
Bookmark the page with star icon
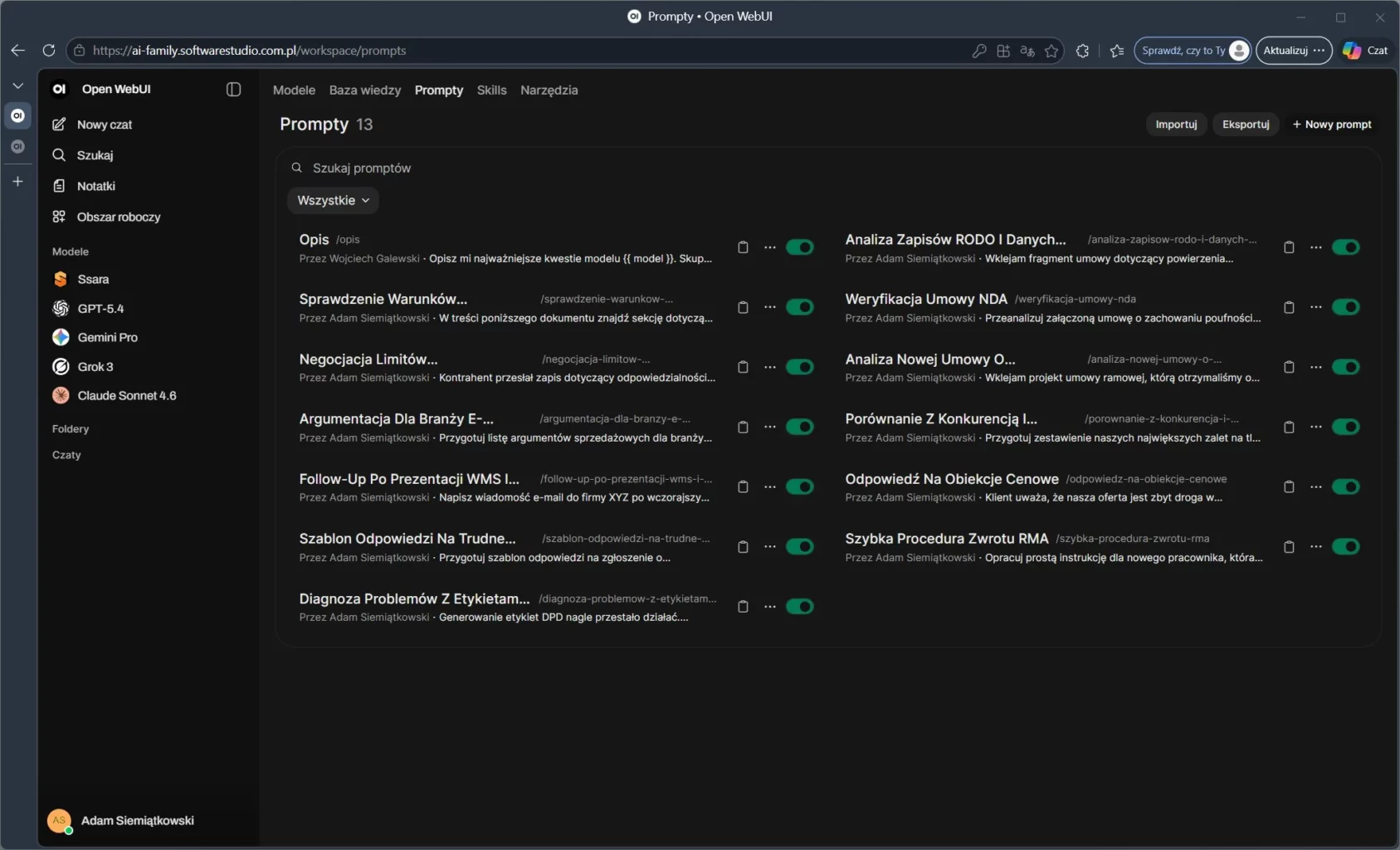coord(1051,51)
